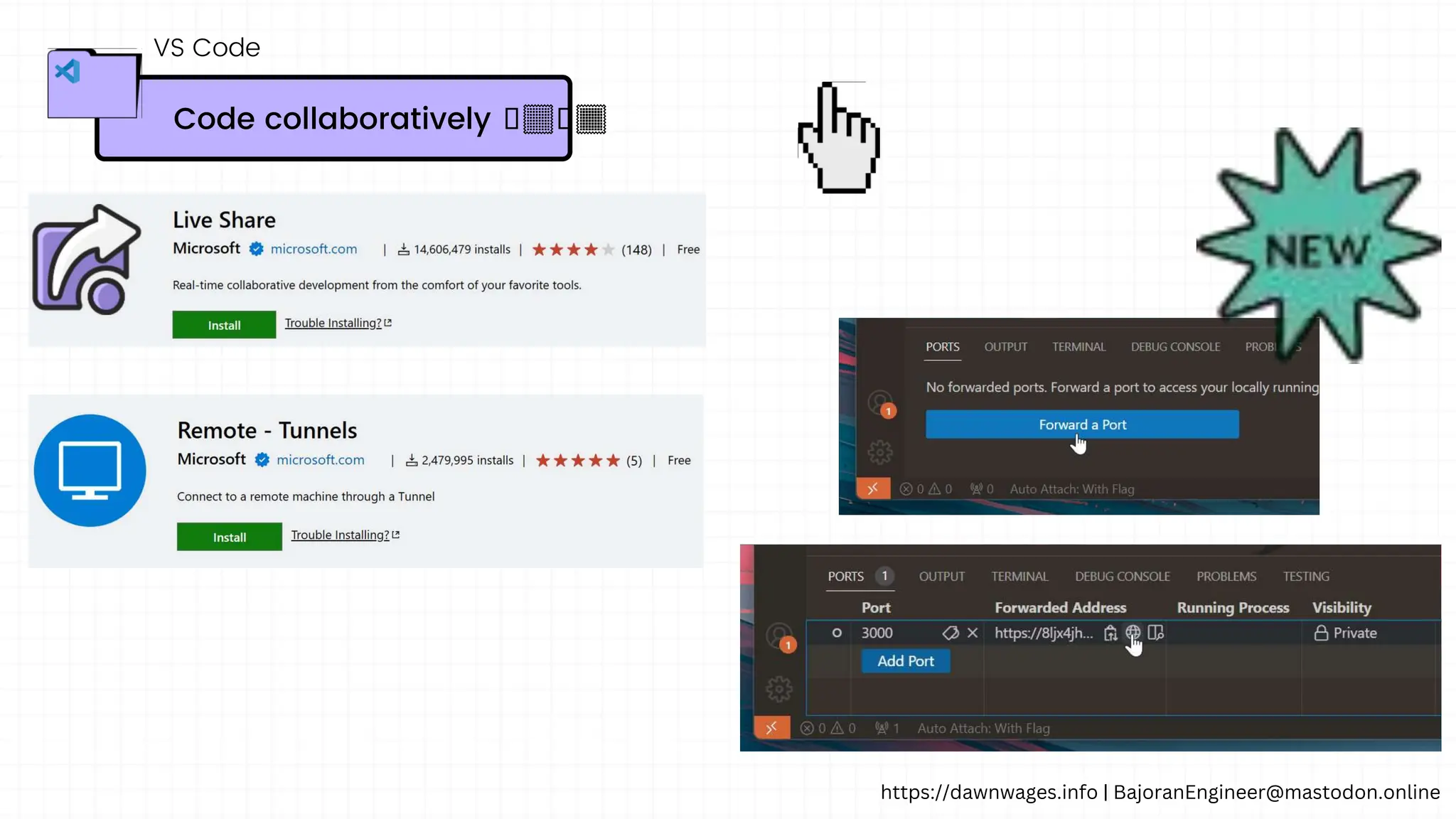Screen dimensions: 1456x819
Task: Open the PROBLEMS tab in port 3000 panel
Action: [1226, 577]
